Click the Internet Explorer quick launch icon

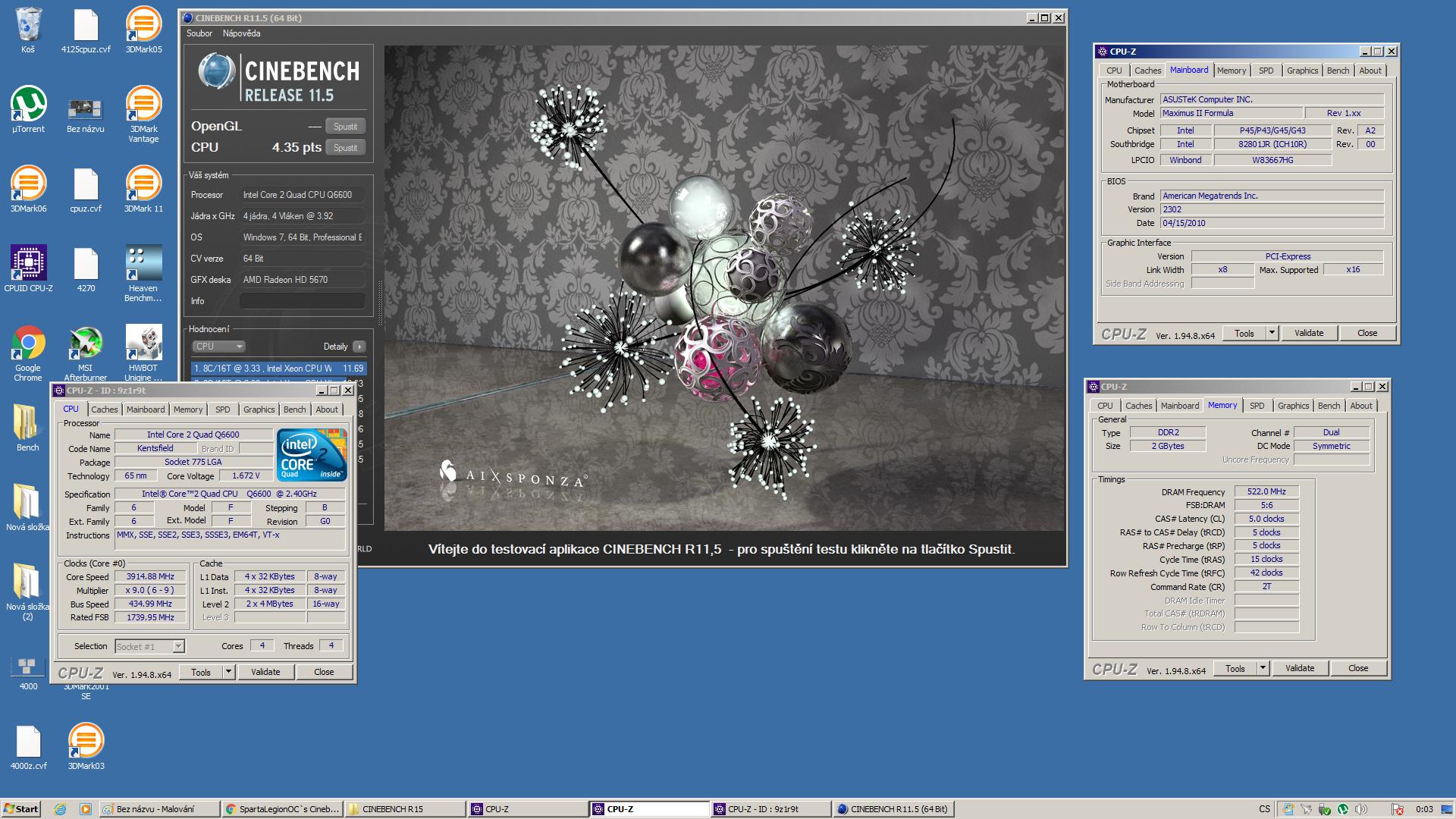pyautogui.click(x=61, y=809)
